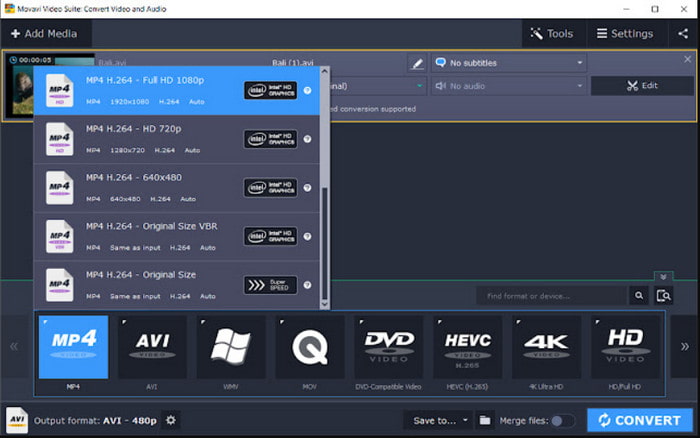Viewport: 700px width, 438px height.
Task: Toggle the Merge files switch
Action: pos(562,421)
